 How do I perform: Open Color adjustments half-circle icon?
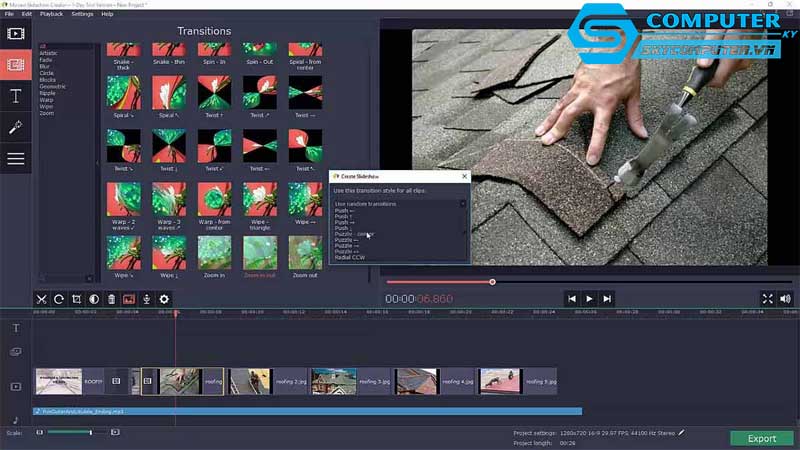coord(94,299)
